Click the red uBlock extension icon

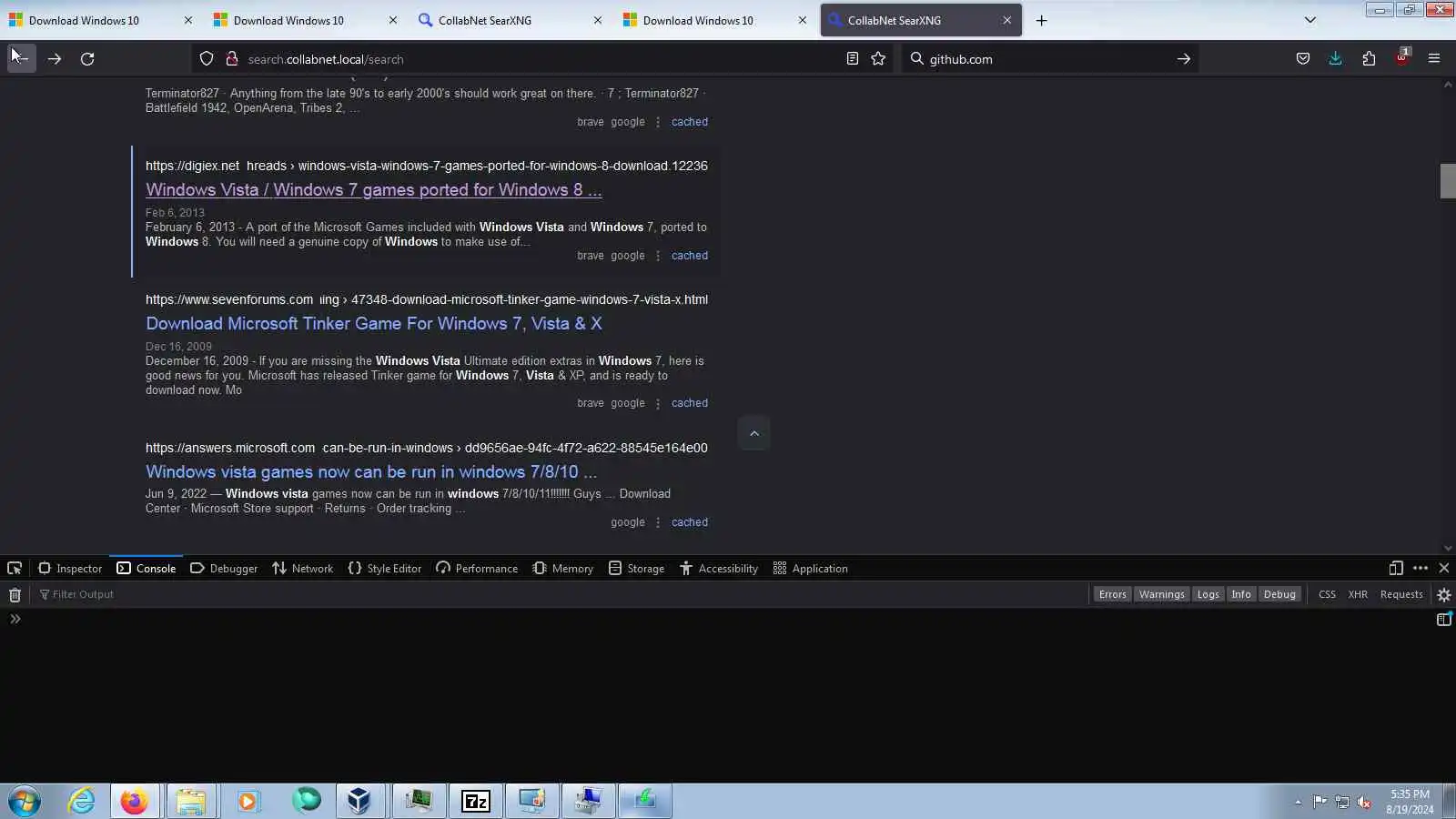1401,59
